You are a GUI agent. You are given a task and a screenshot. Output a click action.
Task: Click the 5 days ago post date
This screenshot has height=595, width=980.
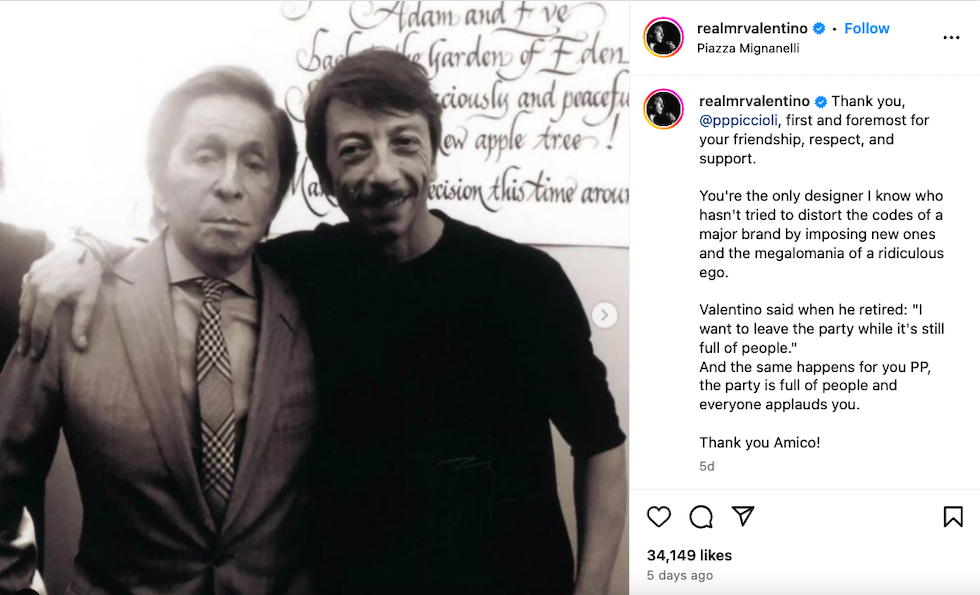680,576
